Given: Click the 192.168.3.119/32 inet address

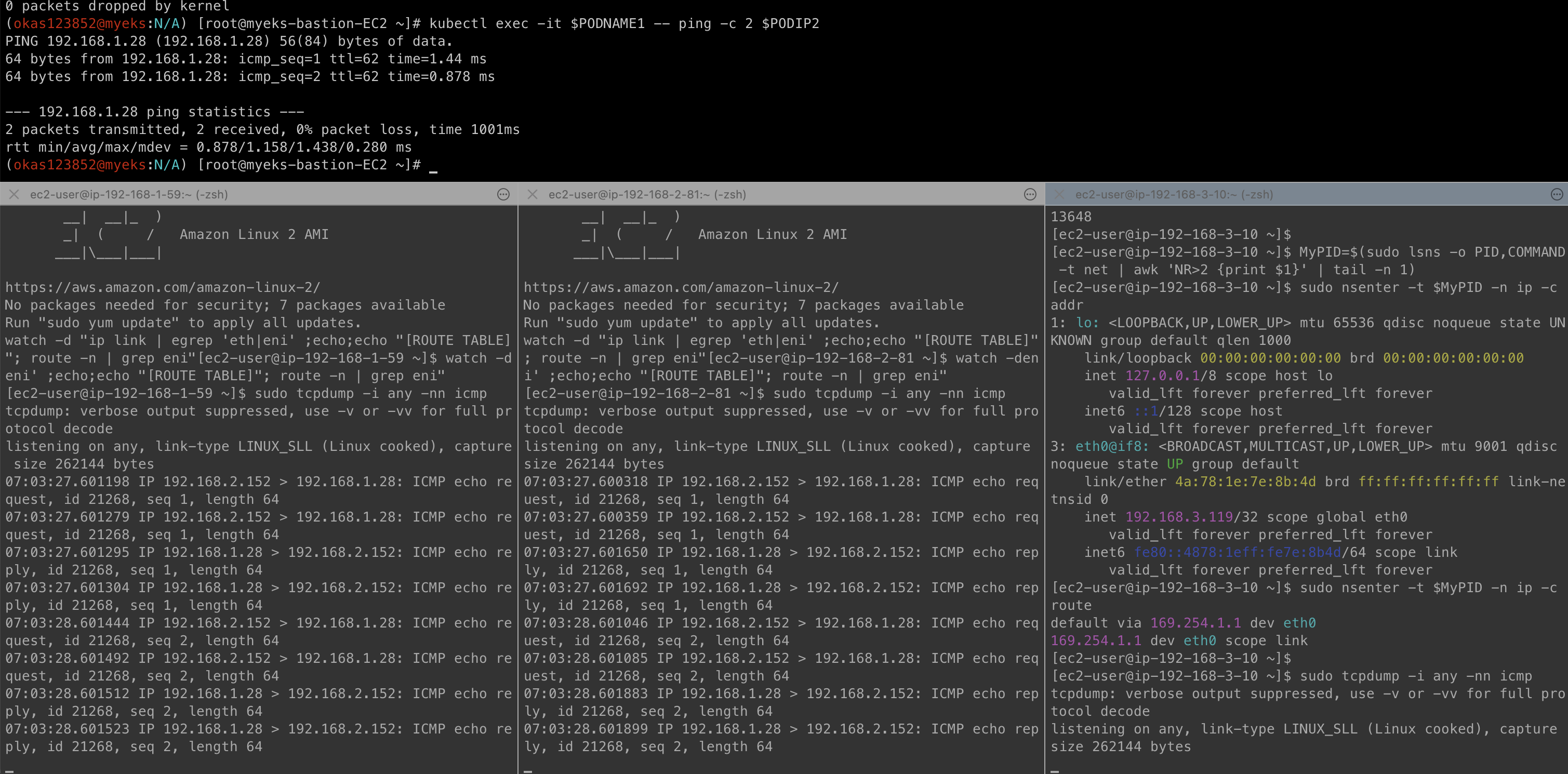Looking at the screenshot, I should [1187, 517].
